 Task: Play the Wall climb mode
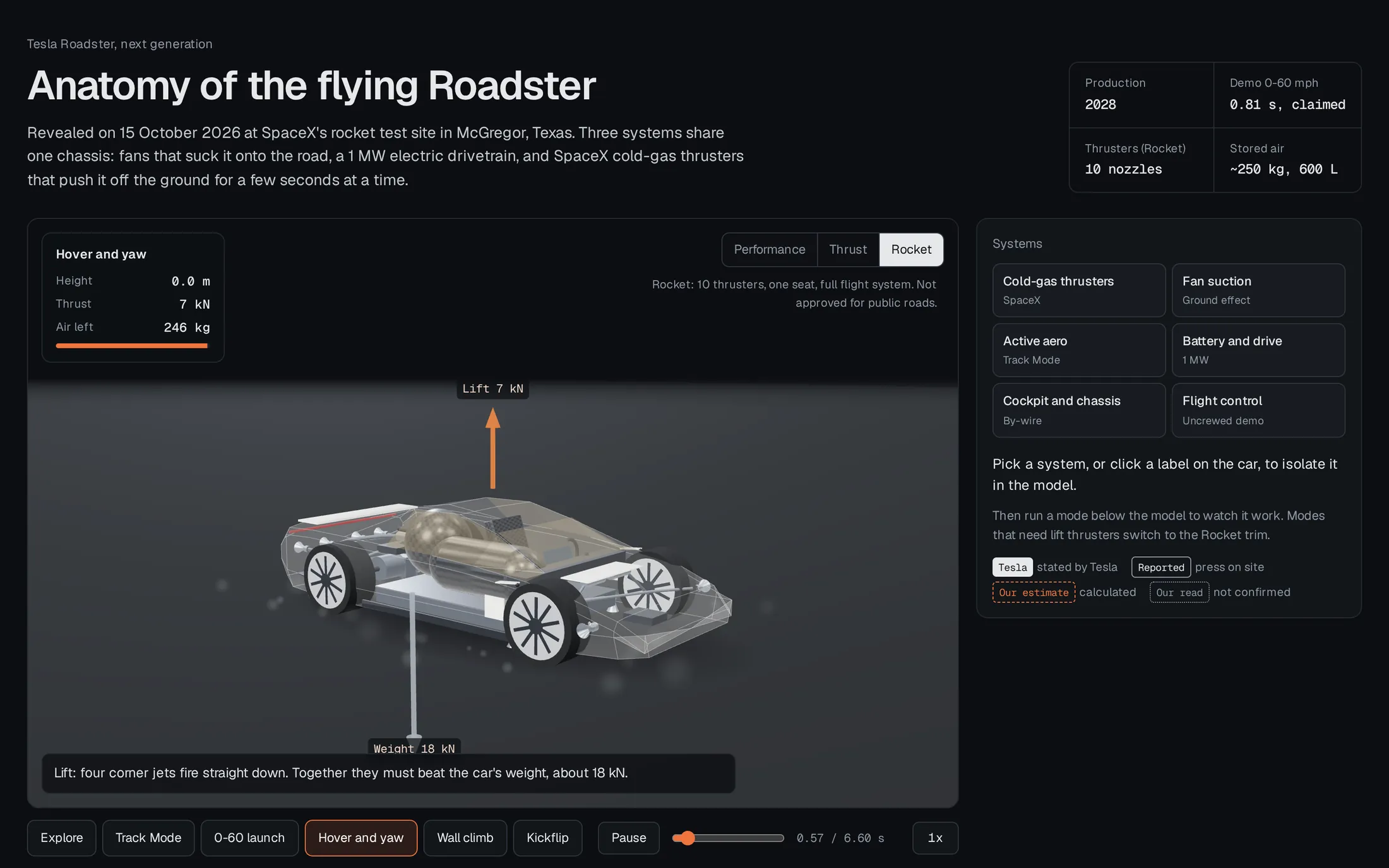[x=465, y=838]
